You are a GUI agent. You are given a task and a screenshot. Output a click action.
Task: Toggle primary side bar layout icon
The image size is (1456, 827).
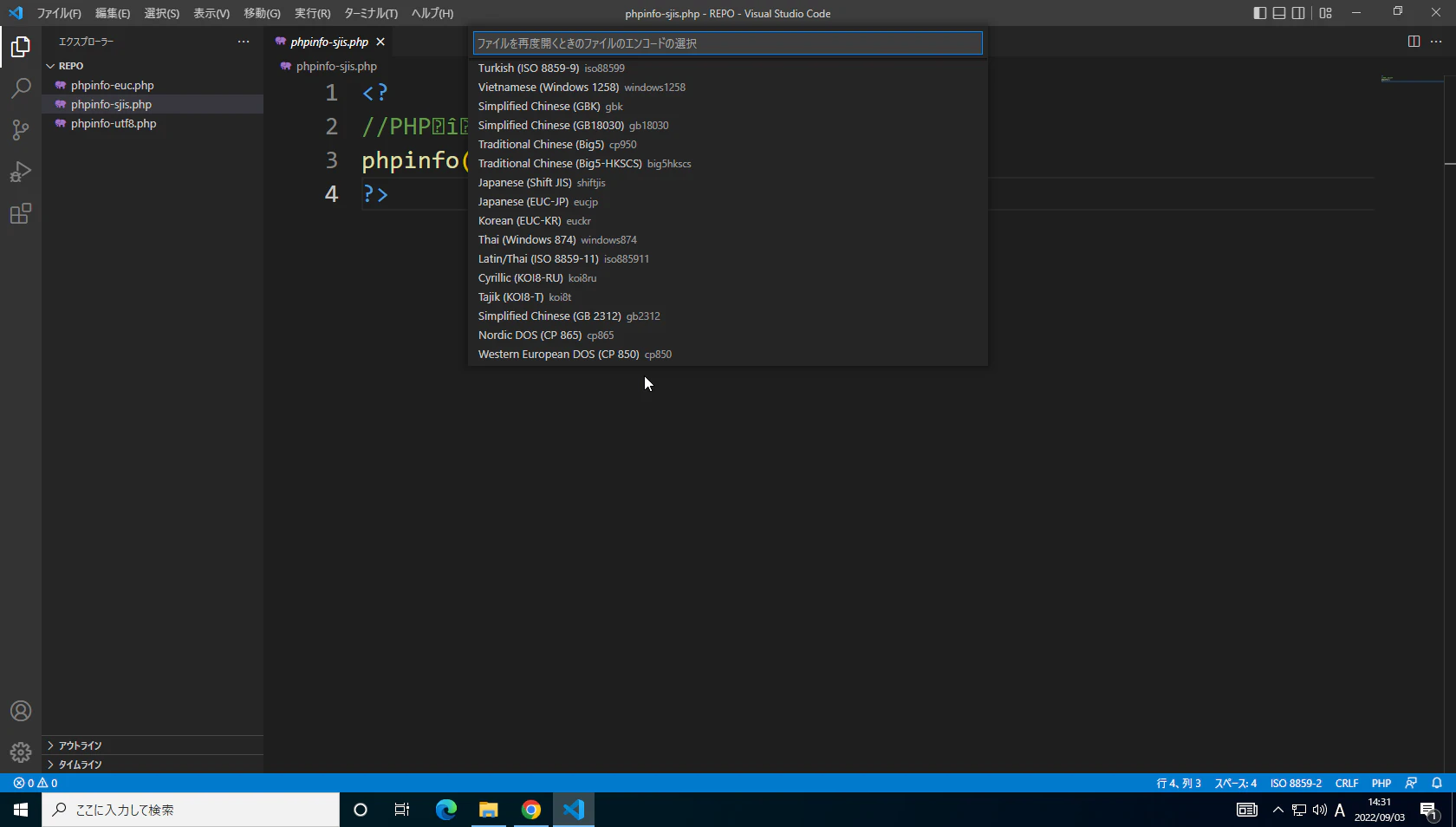(1260, 13)
